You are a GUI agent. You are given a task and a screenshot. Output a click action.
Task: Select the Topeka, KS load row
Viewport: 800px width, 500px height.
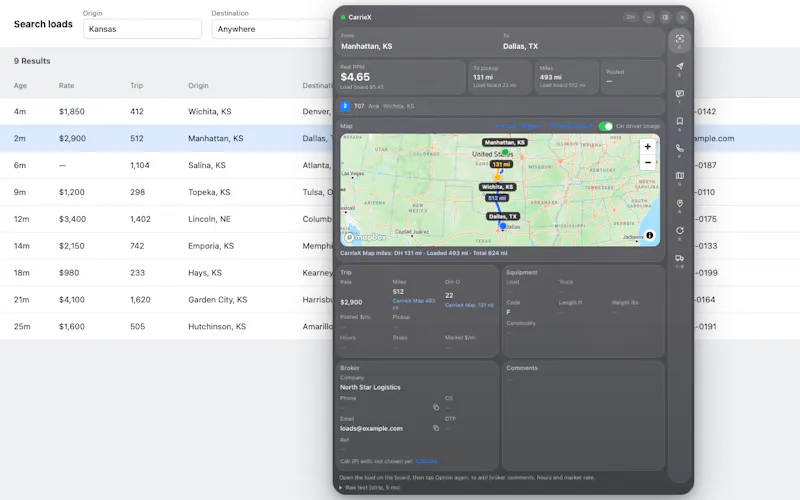pyautogui.click(x=166, y=192)
